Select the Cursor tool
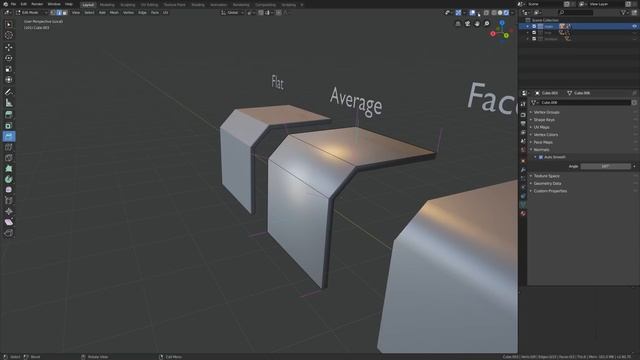The height and width of the screenshot is (360, 640). [9, 36]
